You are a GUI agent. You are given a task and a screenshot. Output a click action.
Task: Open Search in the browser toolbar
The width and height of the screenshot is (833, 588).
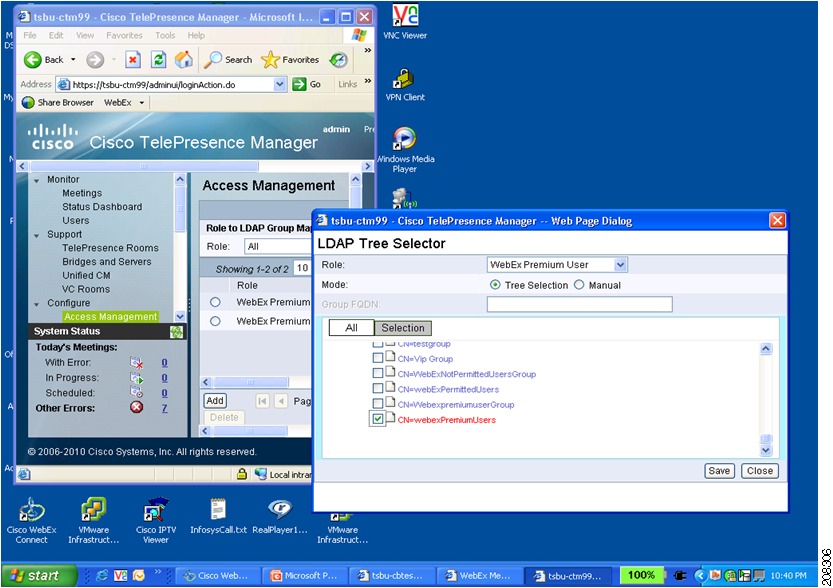(228, 59)
